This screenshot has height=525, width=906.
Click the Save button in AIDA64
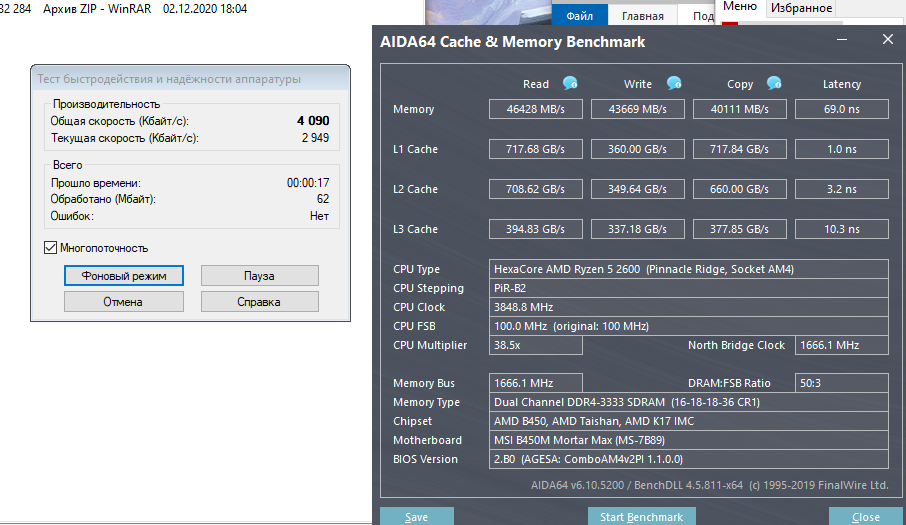(417, 517)
